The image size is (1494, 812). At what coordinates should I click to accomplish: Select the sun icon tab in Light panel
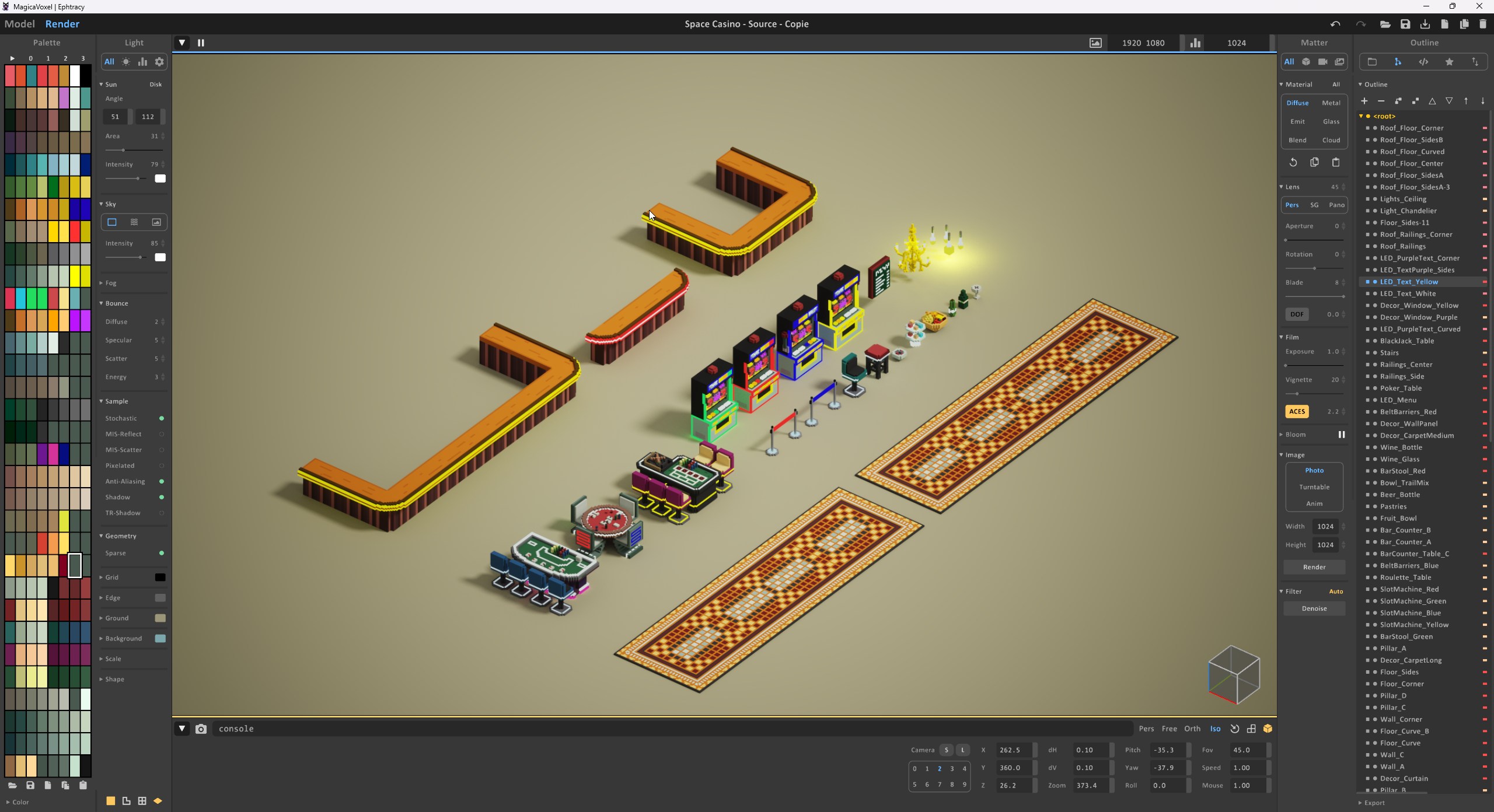pyautogui.click(x=126, y=62)
